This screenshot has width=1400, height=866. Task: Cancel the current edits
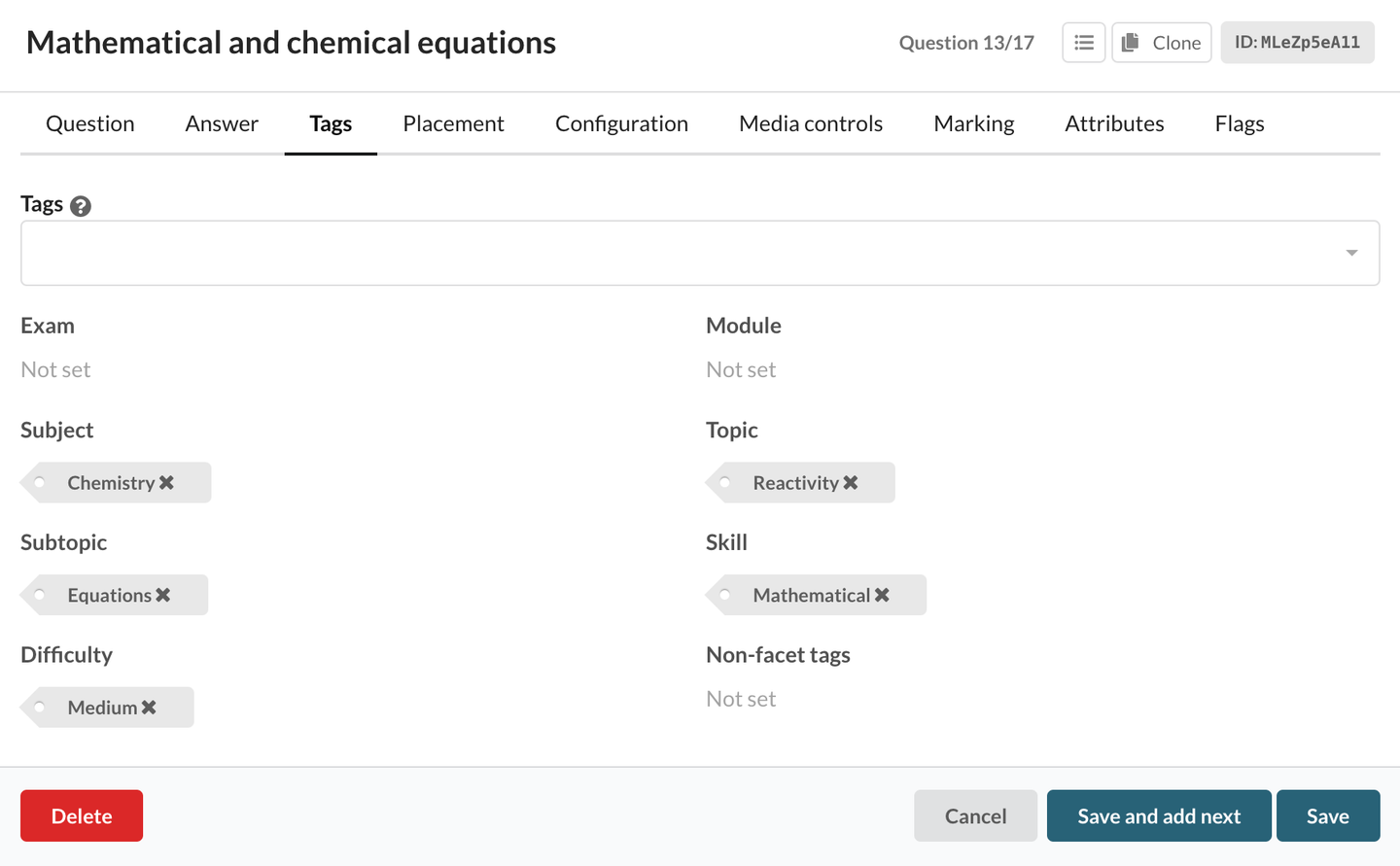coord(975,815)
